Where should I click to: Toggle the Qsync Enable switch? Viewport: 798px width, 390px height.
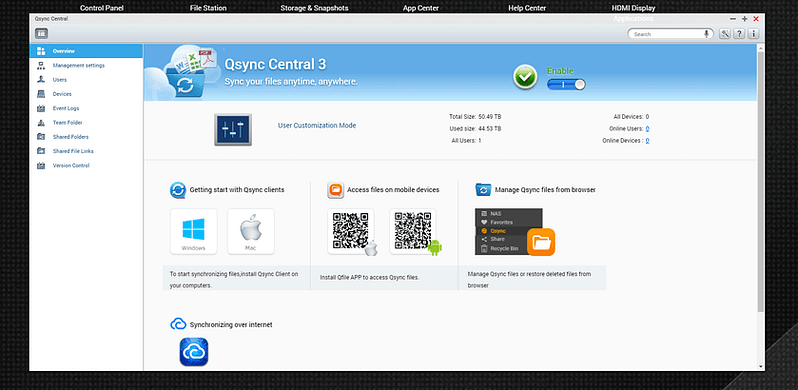click(x=566, y=85)
